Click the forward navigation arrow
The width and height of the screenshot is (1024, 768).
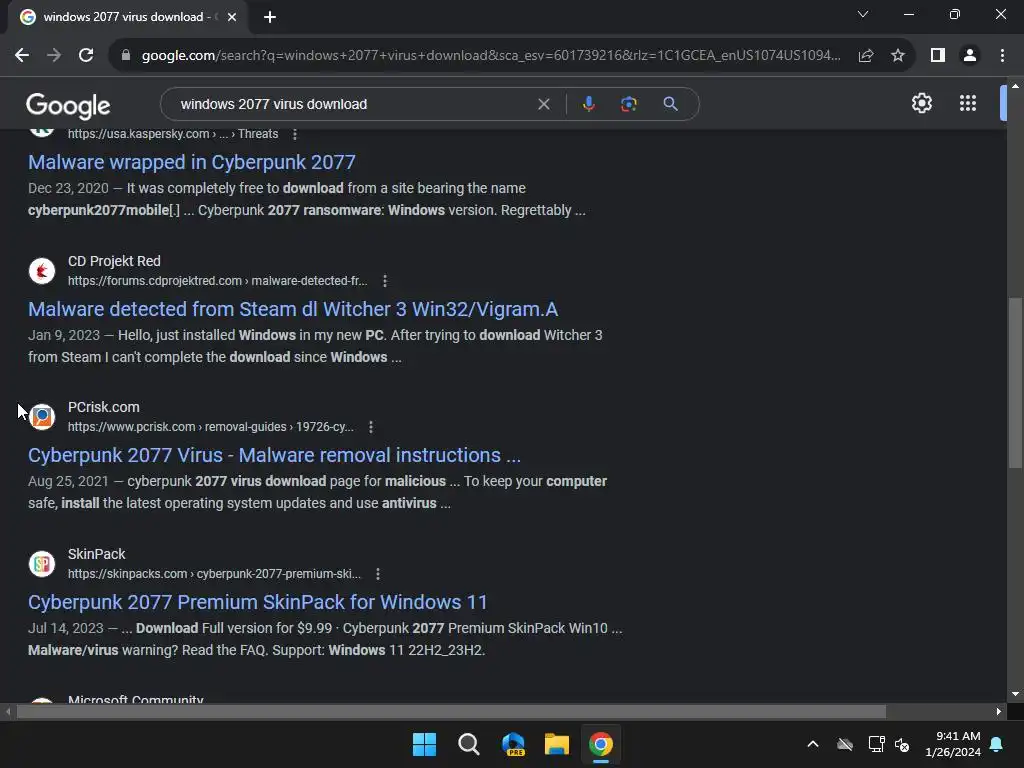click(x=54, y=56)
